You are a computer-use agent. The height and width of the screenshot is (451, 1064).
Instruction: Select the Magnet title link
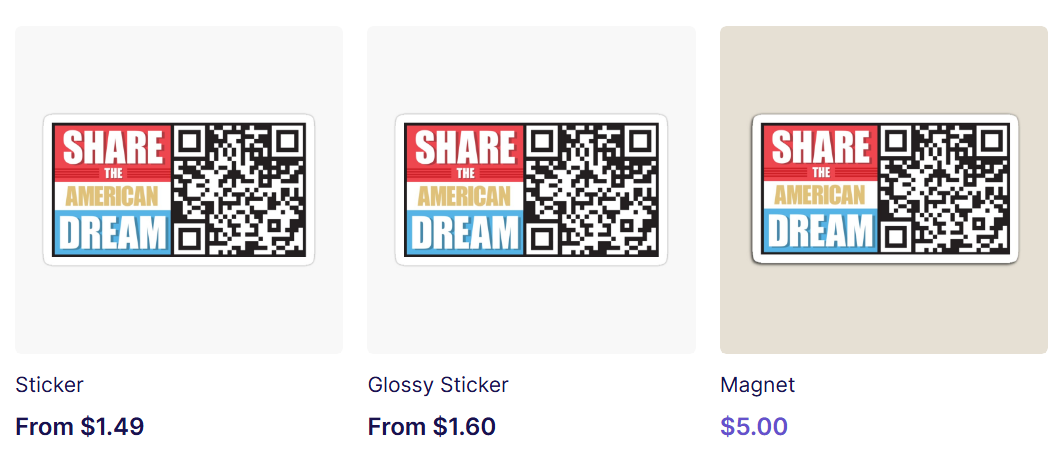(x=757, y=385)
